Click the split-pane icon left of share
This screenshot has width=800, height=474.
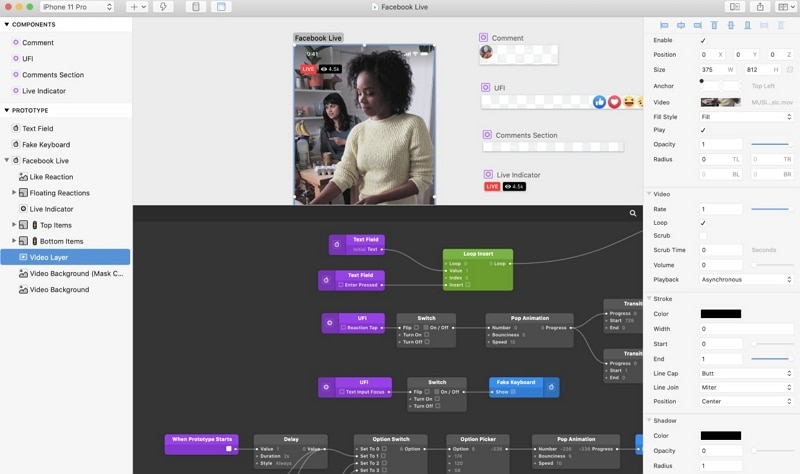click(x=735, y=7)
